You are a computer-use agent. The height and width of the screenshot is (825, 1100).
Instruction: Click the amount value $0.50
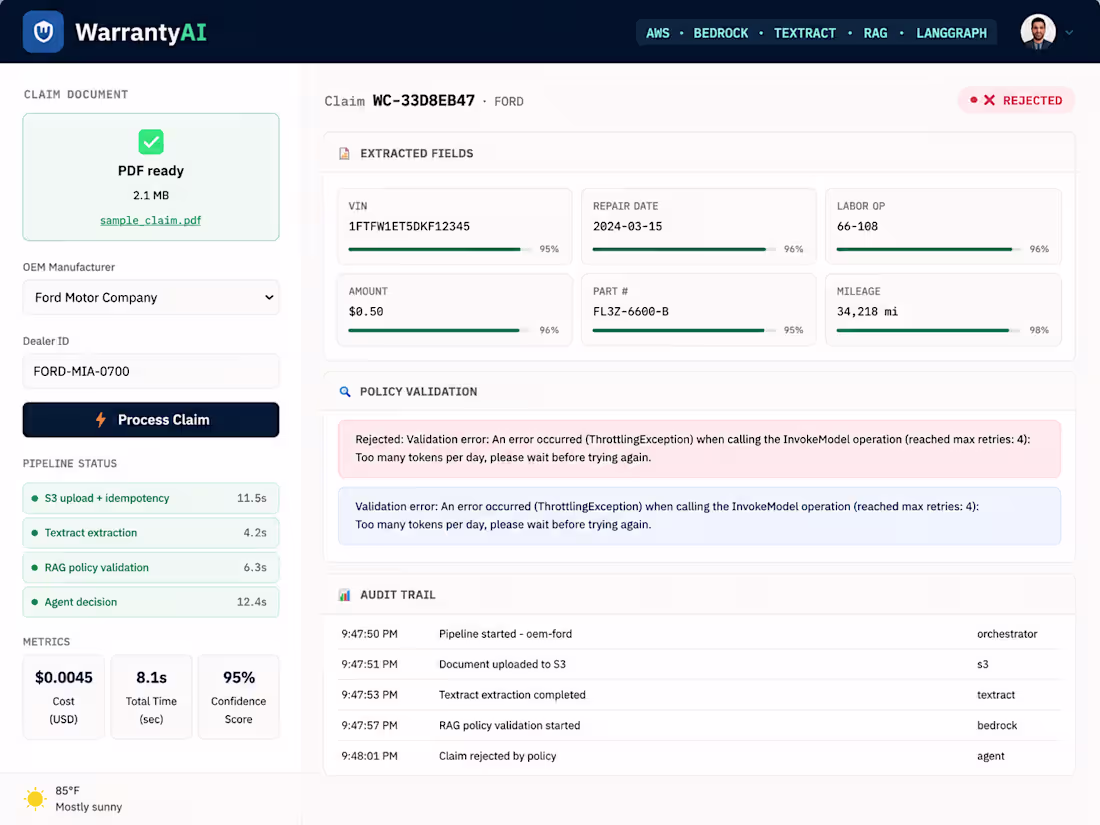[x=365, y=311]
